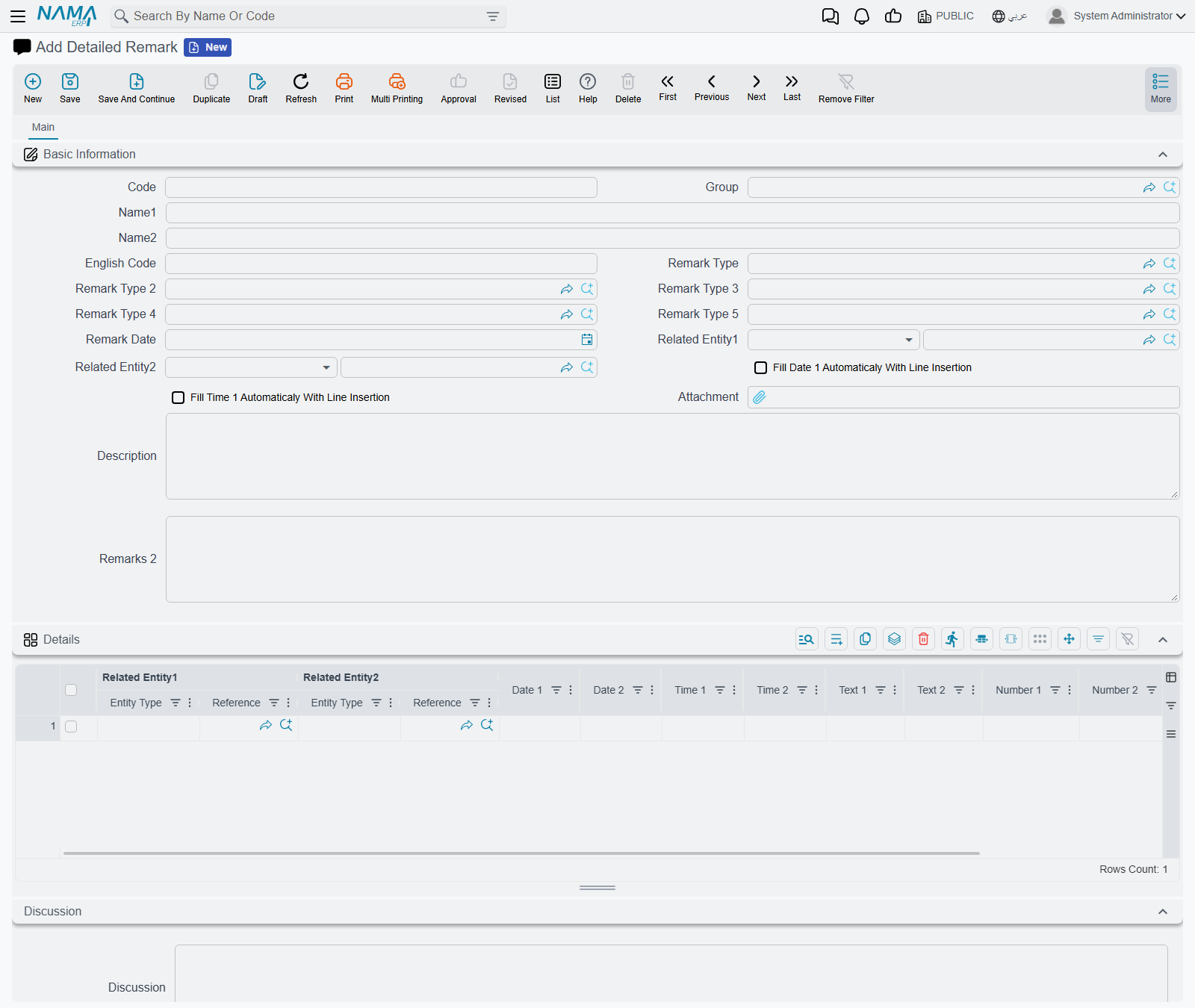Open Remark Type 5 go-to arrow icon

pos(1149,314)
